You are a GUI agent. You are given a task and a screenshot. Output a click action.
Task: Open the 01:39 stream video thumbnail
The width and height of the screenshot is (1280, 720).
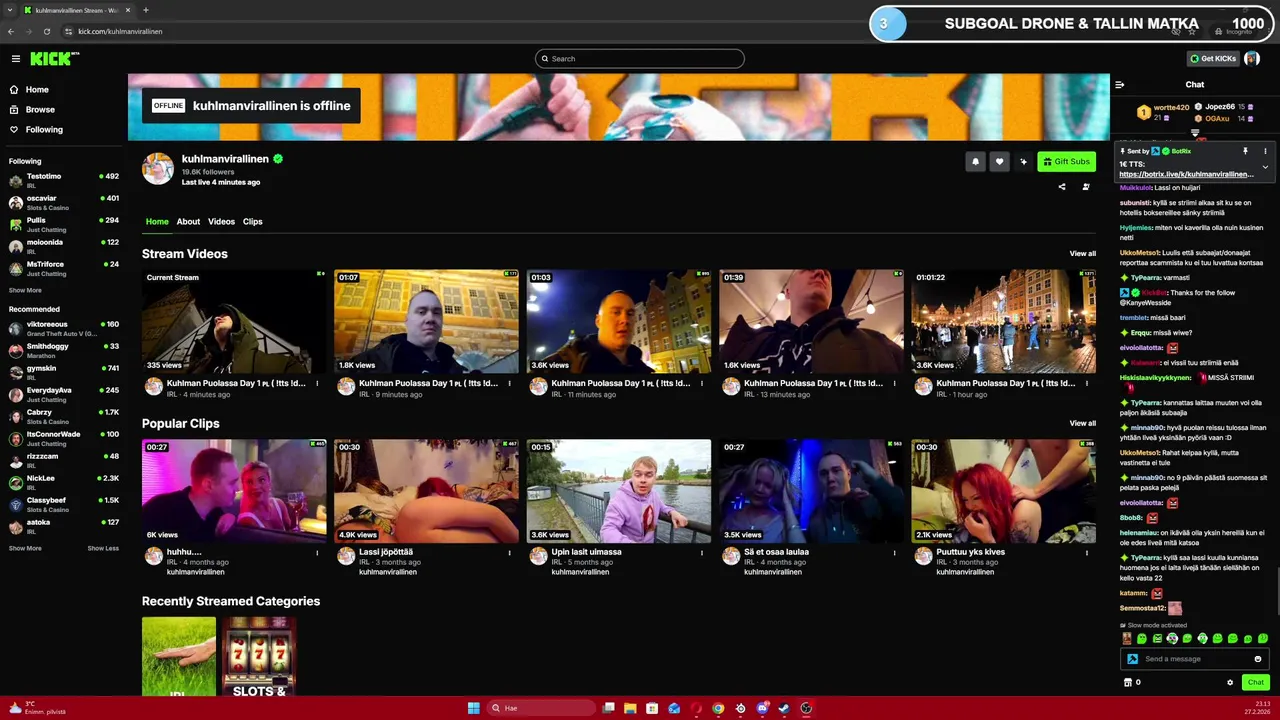click(x=811, y=321)
